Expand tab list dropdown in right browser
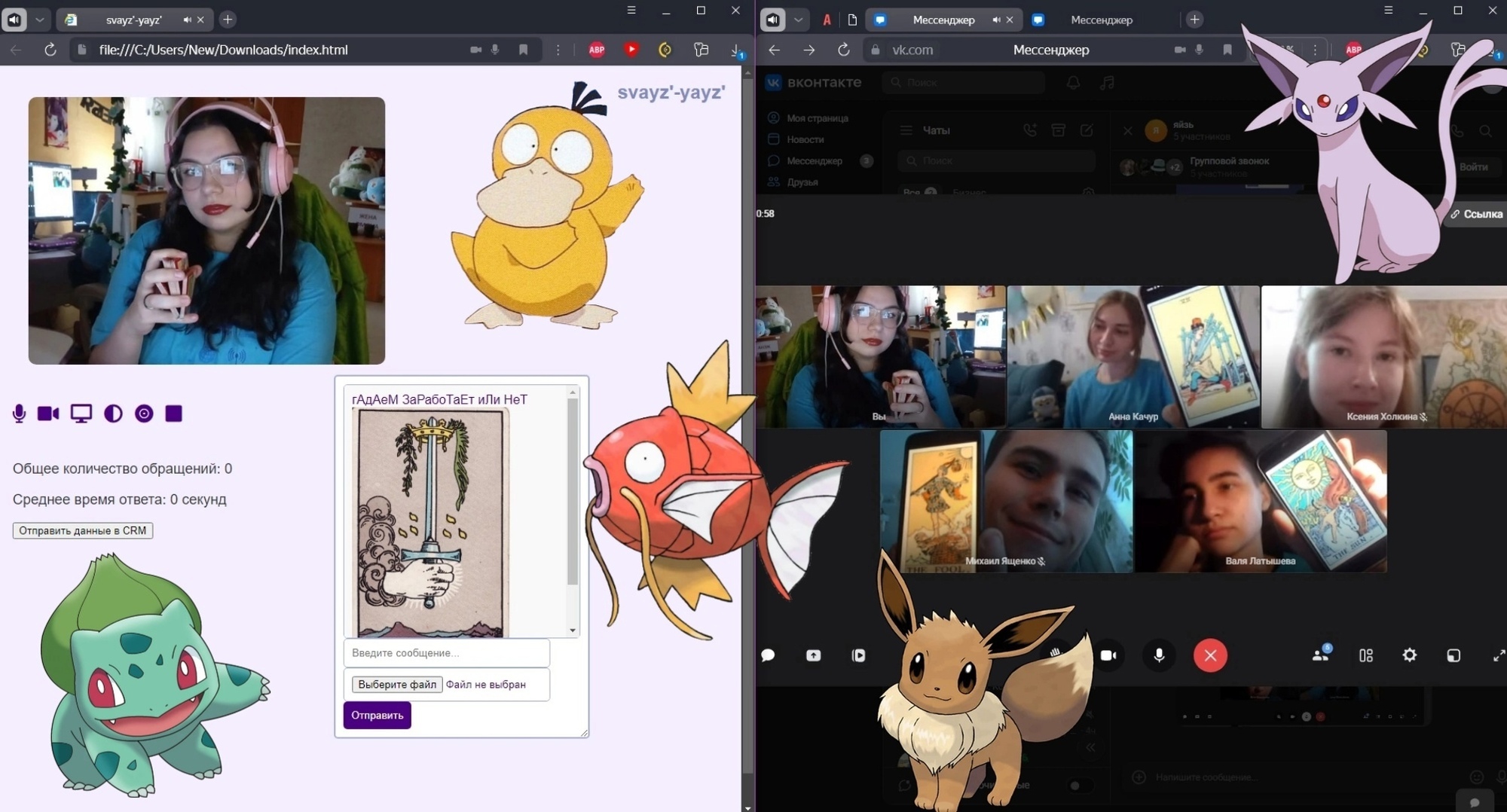 (798, 20)
